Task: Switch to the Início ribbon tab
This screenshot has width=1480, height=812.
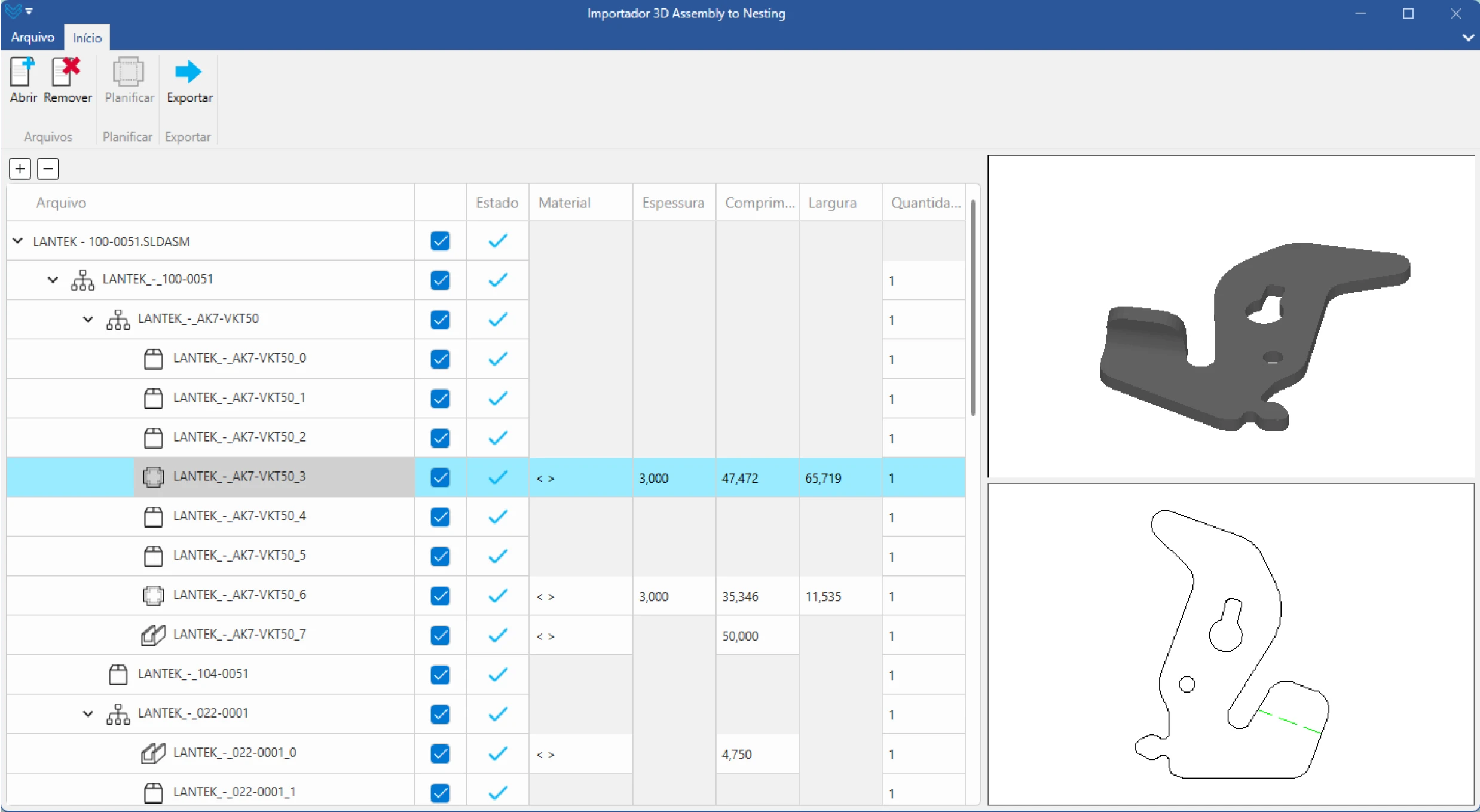Action: click(87, 37)
